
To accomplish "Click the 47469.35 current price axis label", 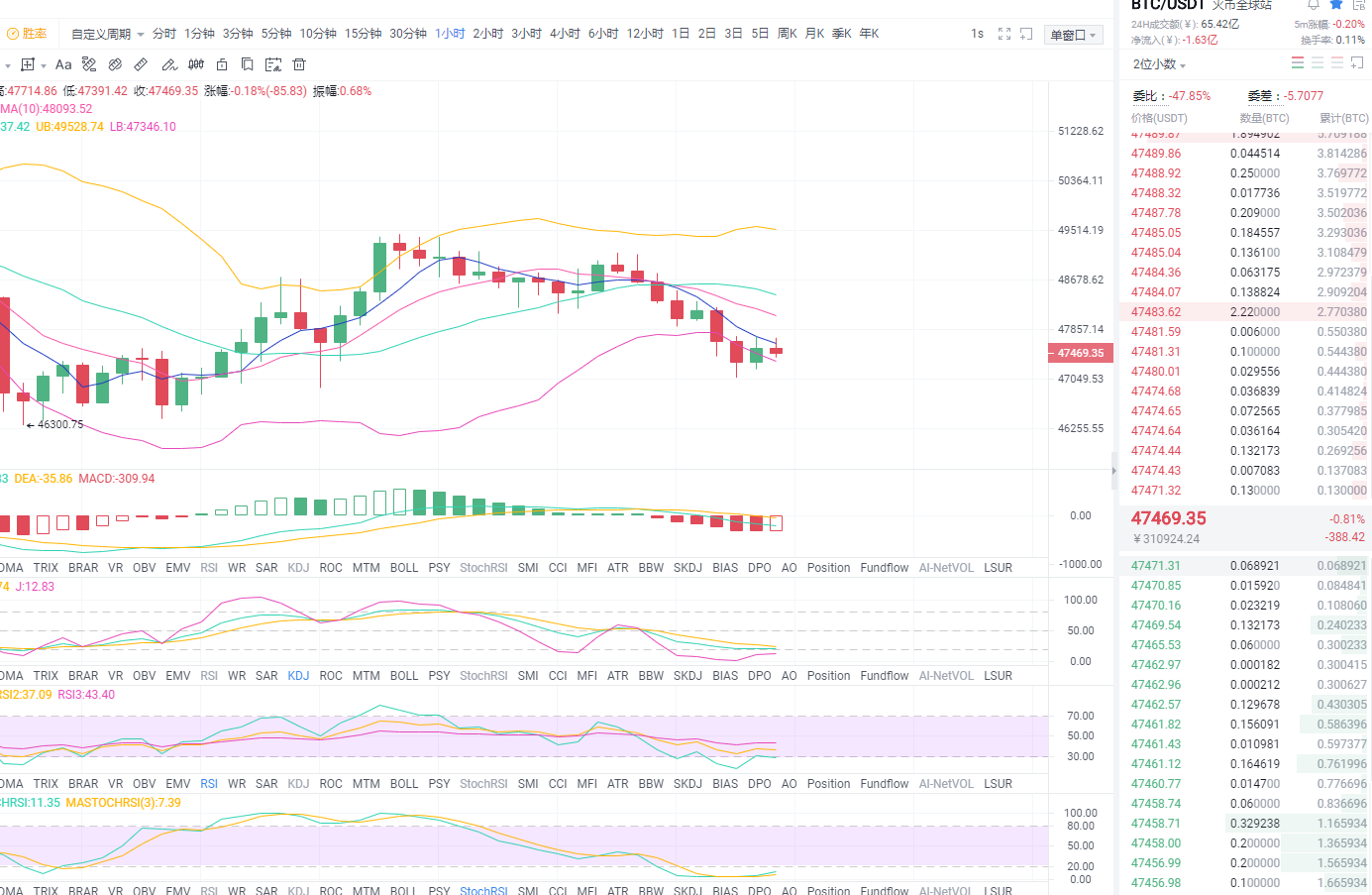I will click(x=1080, y=353).
